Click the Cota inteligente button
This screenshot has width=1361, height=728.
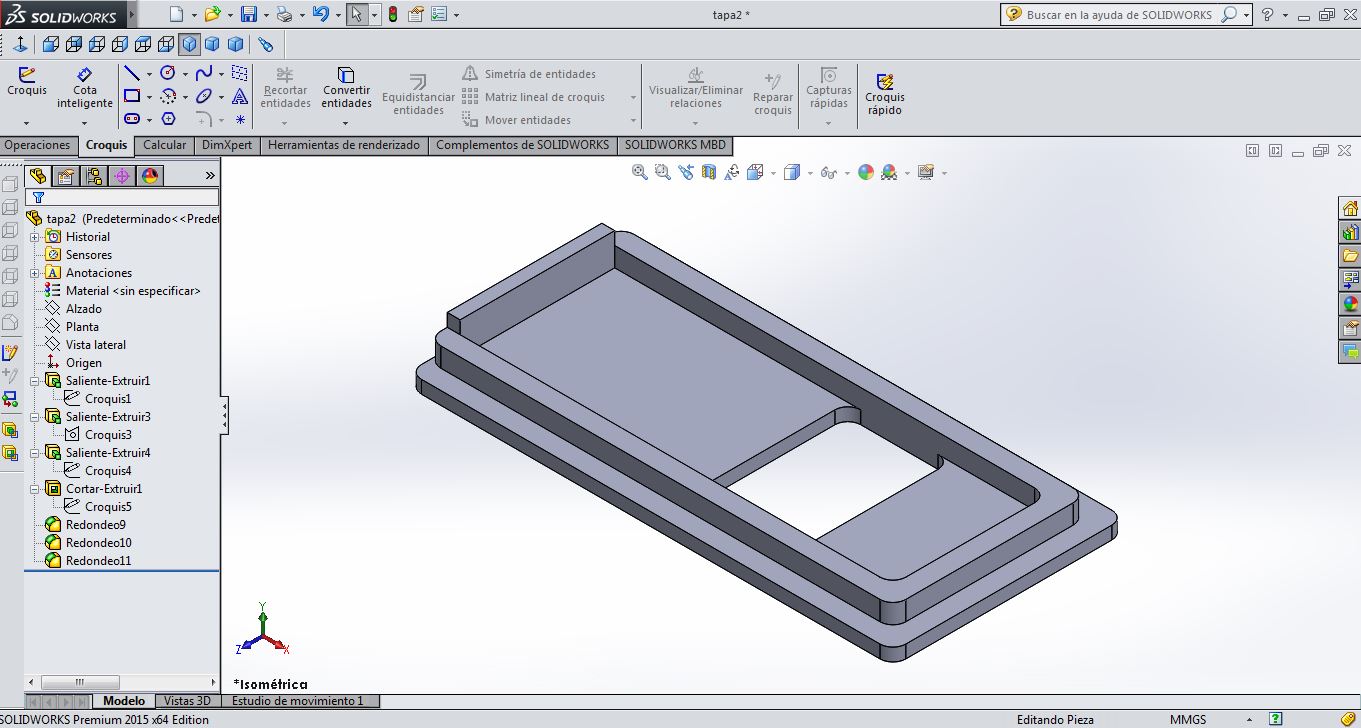click(85, 88)
